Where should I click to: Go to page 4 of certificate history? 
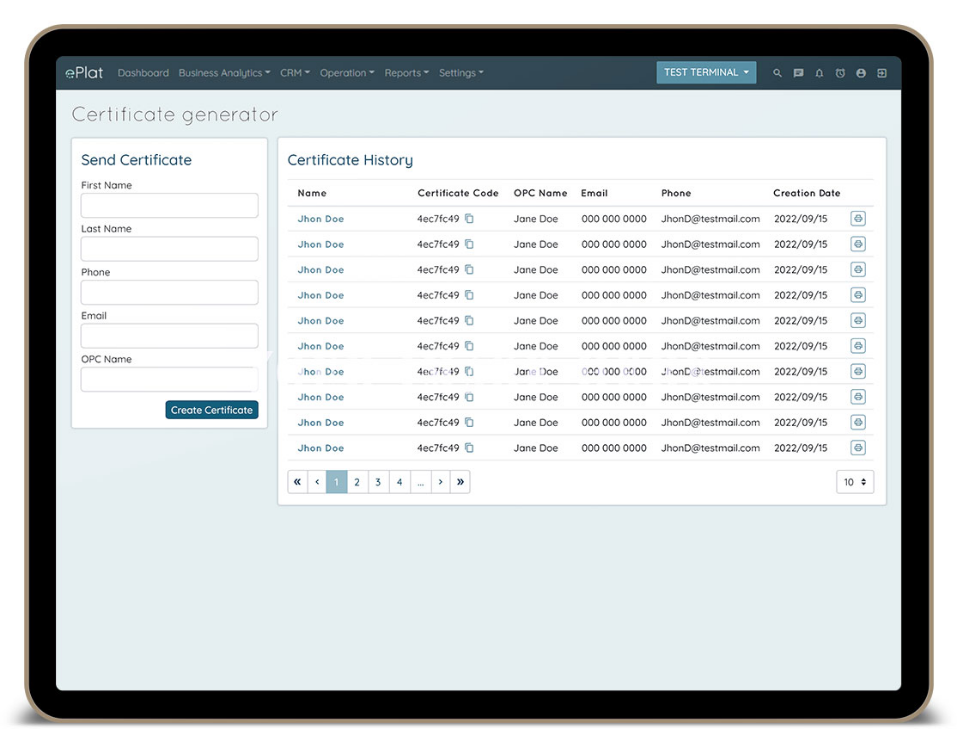click(400, 482)
